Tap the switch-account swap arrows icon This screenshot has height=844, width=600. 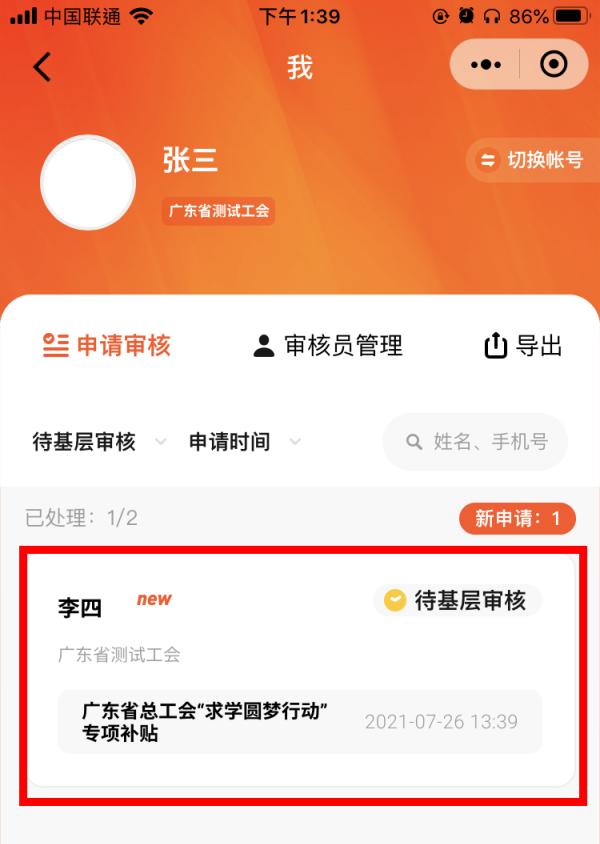(488, 160)
